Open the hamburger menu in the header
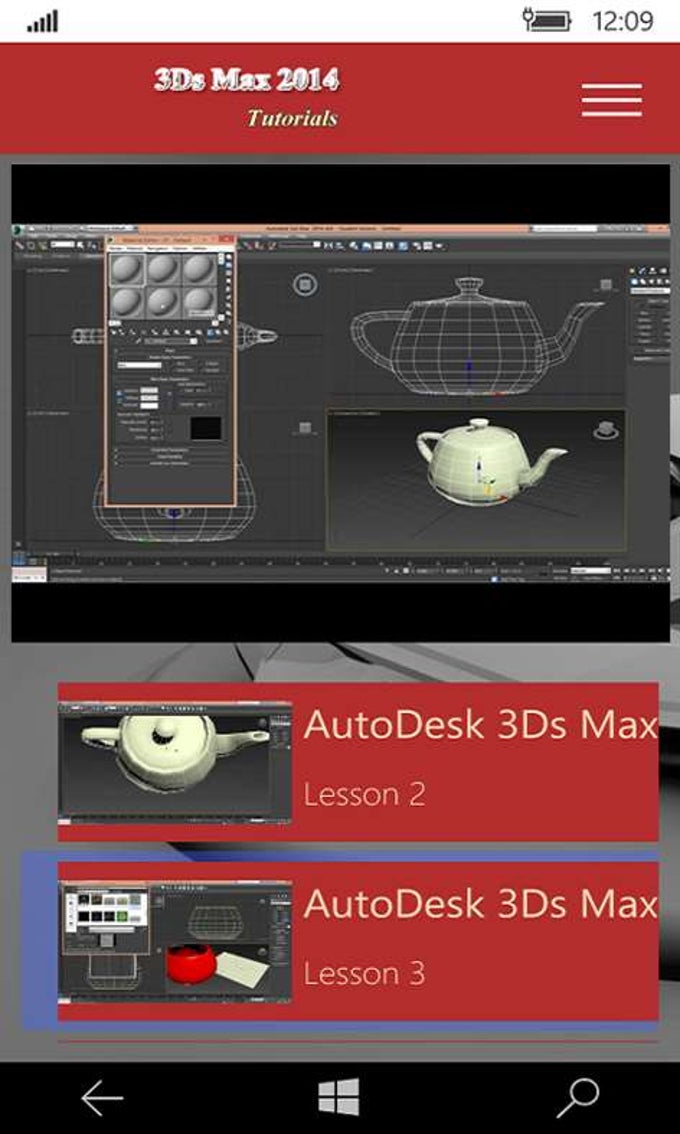 pos(611,100)
